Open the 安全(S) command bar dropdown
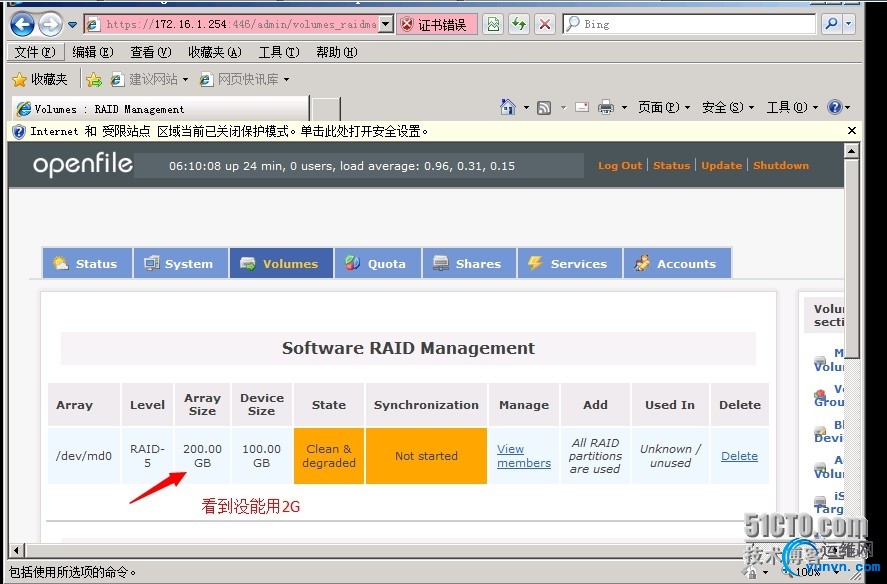 [727, 107]
